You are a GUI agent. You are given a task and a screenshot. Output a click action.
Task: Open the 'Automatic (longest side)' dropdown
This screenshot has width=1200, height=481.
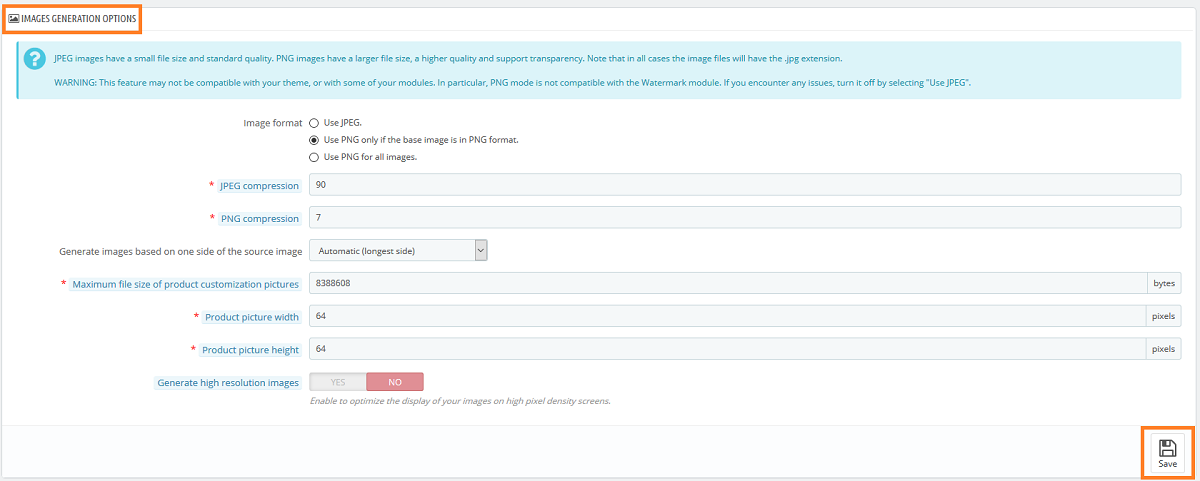(398, 250)
